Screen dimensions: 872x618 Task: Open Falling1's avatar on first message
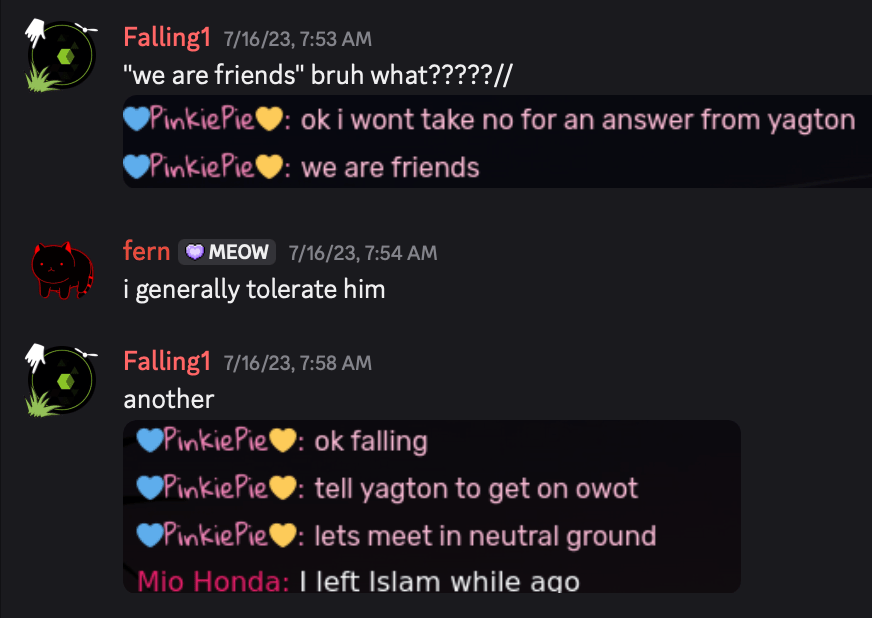tap(62, 56)
